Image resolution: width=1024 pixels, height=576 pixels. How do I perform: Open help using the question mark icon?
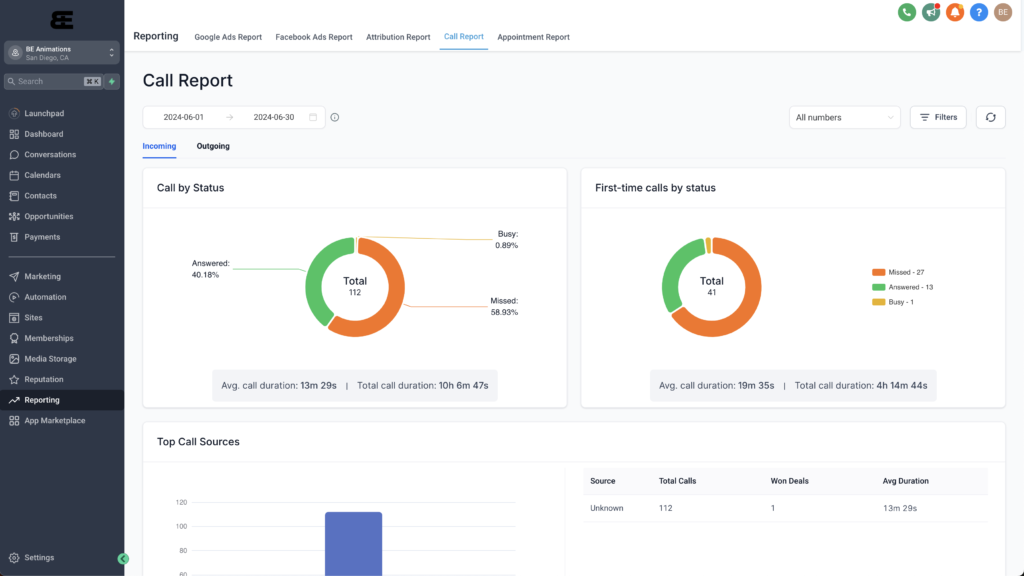pyautogui.click(x=979, y=12)
